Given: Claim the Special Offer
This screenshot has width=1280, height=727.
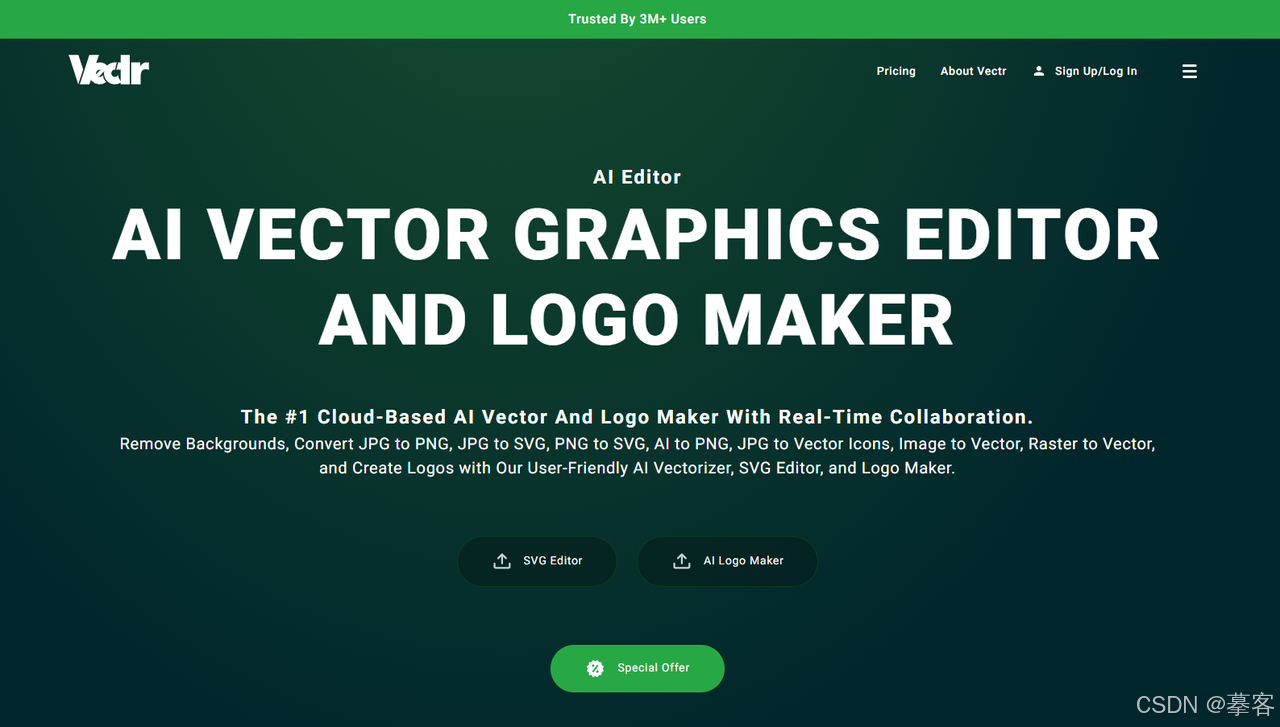Looking at the screenshot, I should click(637, 668).
